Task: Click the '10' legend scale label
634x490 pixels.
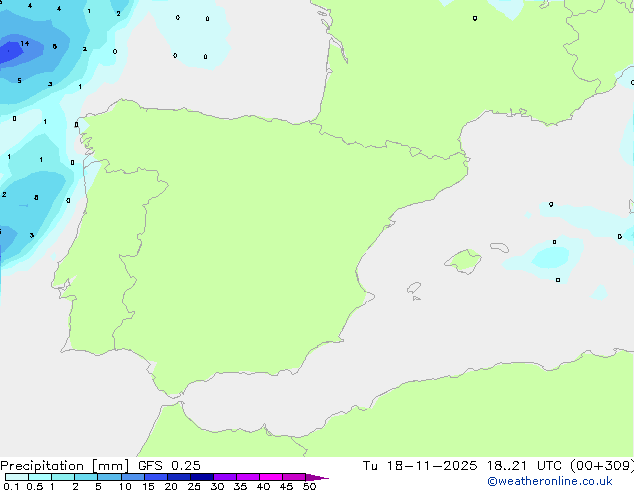Action: (x=125, y=486)
